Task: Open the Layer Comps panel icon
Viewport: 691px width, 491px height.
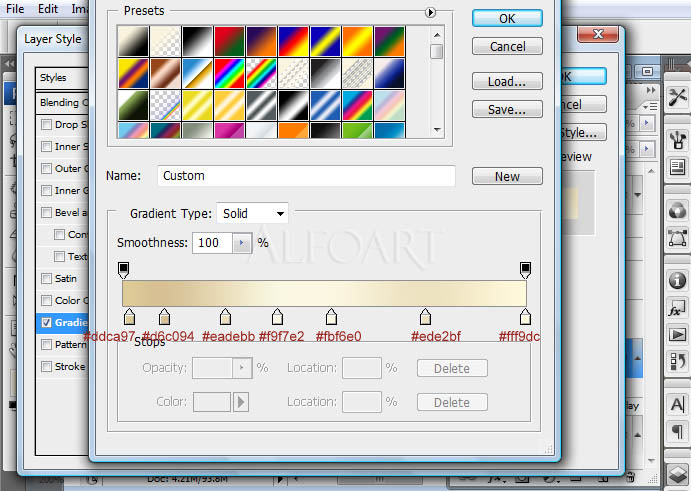Action: pyautogui.click(x=677, y=167)
